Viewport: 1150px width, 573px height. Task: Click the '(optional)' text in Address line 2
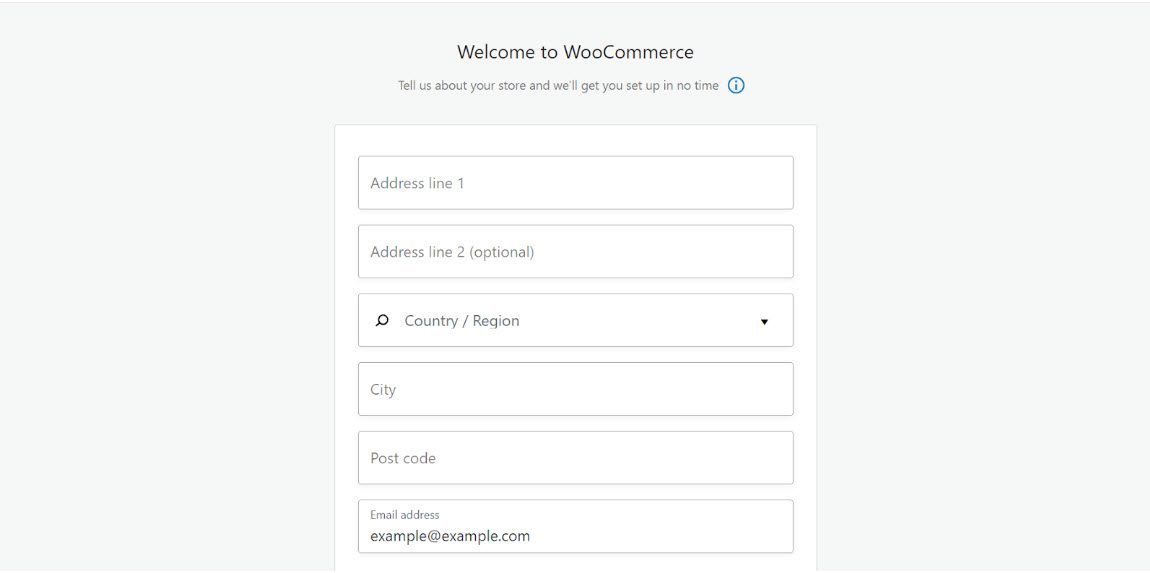tap(502, 252)
